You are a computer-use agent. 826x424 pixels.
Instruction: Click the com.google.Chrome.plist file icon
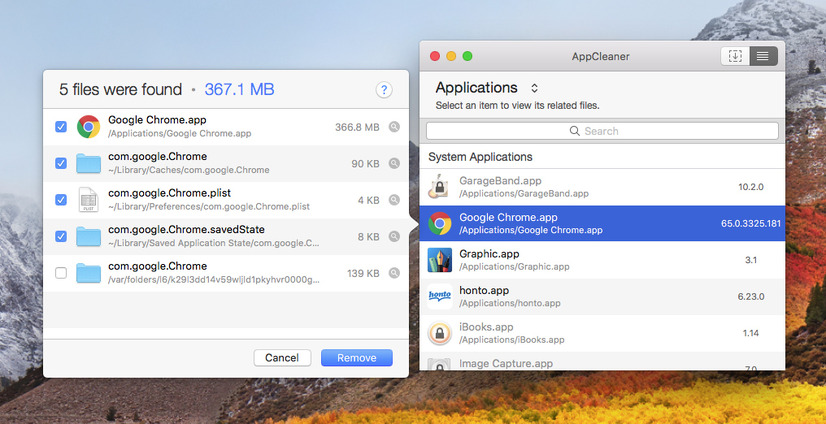(88, 200)
